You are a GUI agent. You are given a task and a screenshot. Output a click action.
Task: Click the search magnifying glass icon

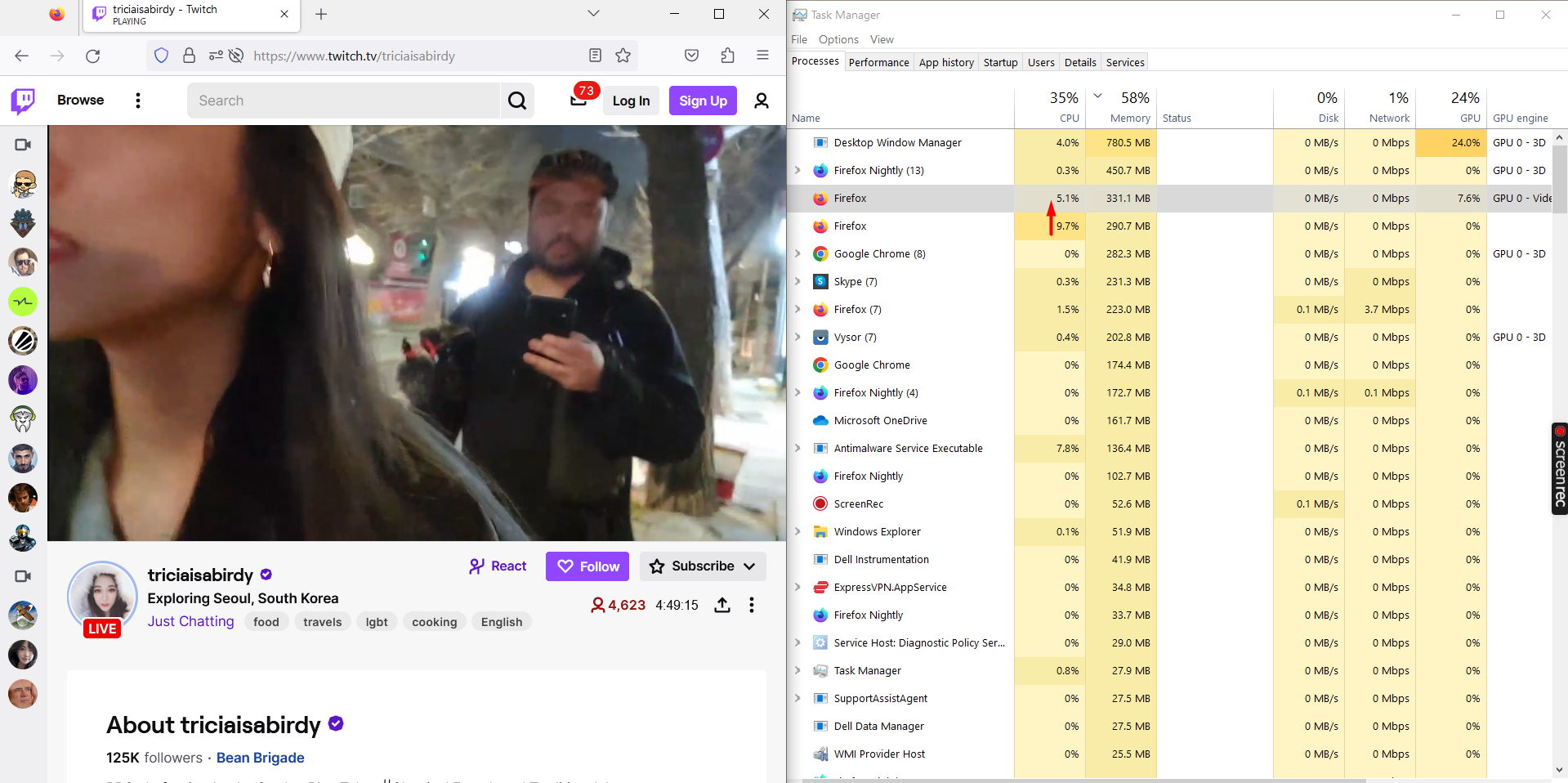click(517, 100)
